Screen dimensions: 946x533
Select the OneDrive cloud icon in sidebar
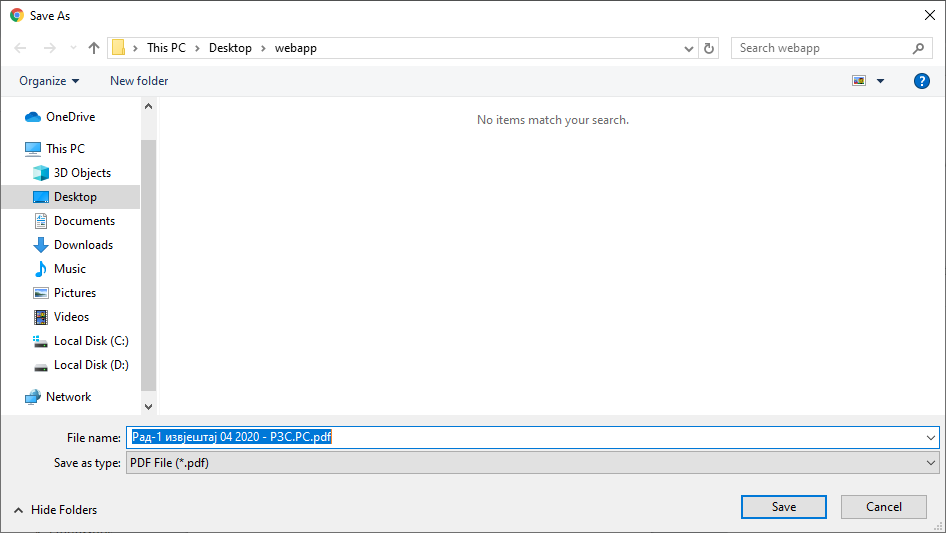click(x=32, y=117)
